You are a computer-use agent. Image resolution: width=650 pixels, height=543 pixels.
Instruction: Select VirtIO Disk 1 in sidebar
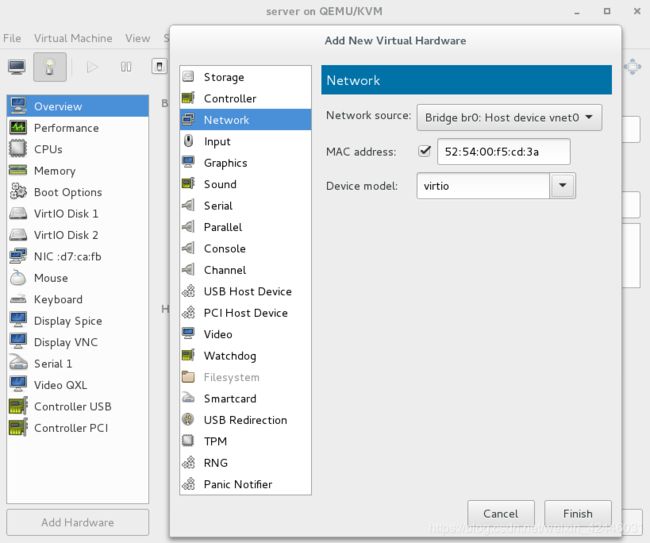click(x=78, y=213)
